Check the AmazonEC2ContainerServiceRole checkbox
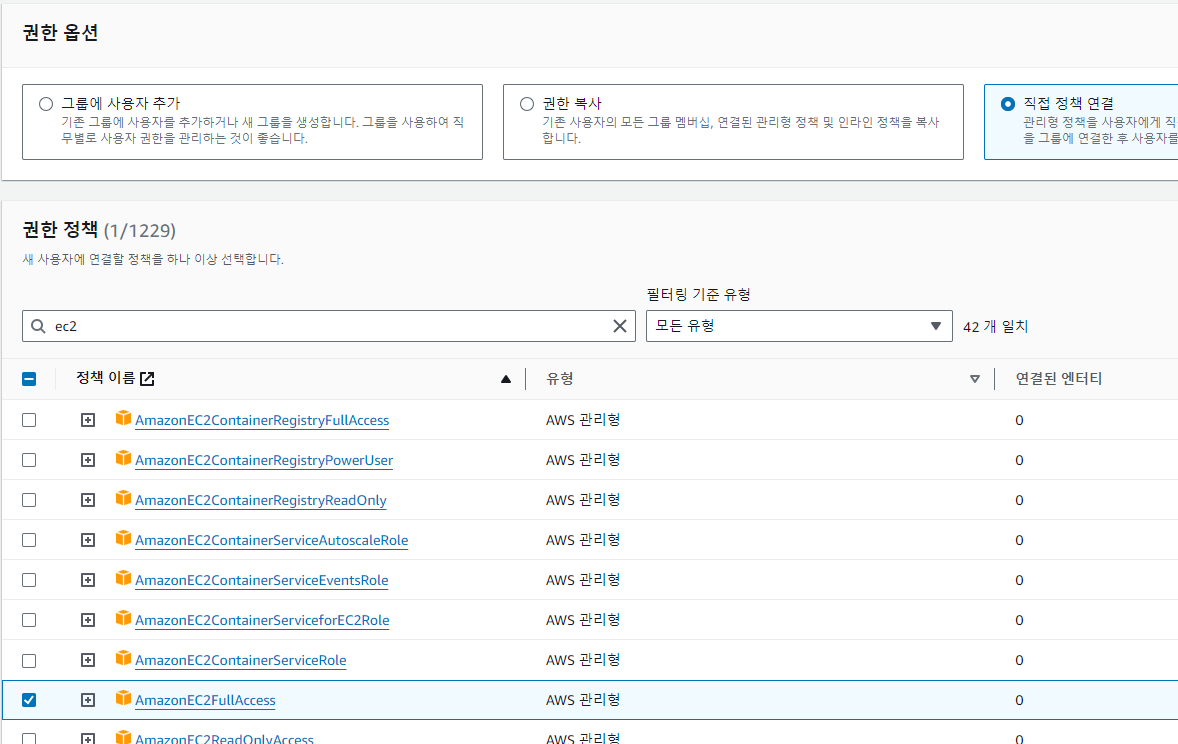1178x744 pixels. pyautogui.click(x=29, y=661)
